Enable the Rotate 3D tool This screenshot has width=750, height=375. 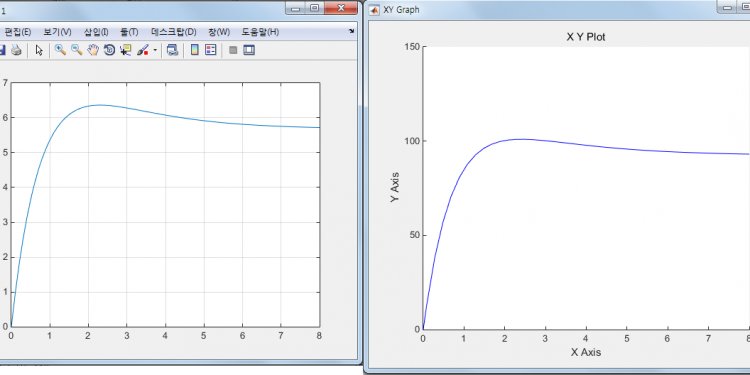tap(109, 50)
